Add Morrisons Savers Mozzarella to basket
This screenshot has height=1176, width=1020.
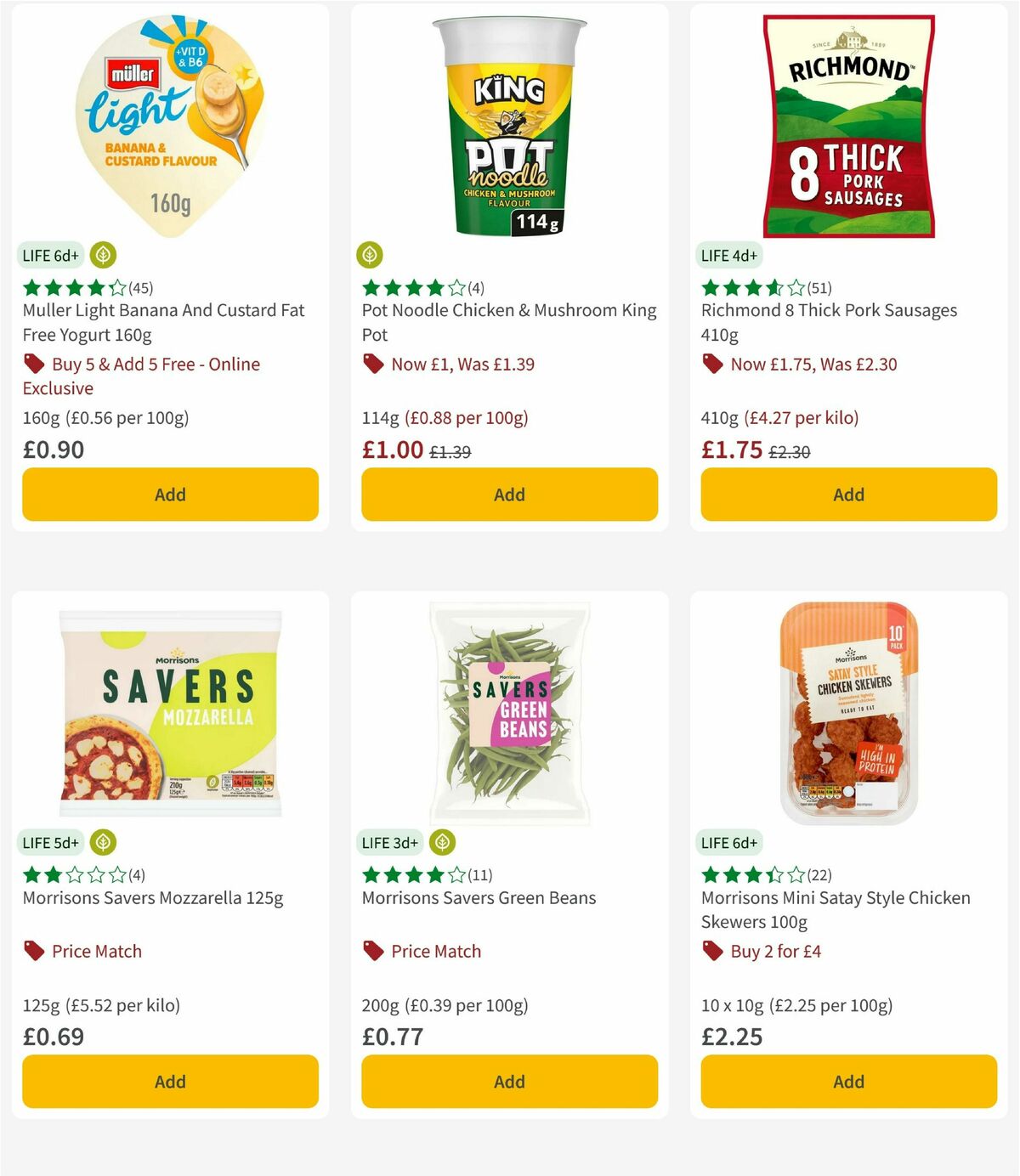pos(169,1082)
